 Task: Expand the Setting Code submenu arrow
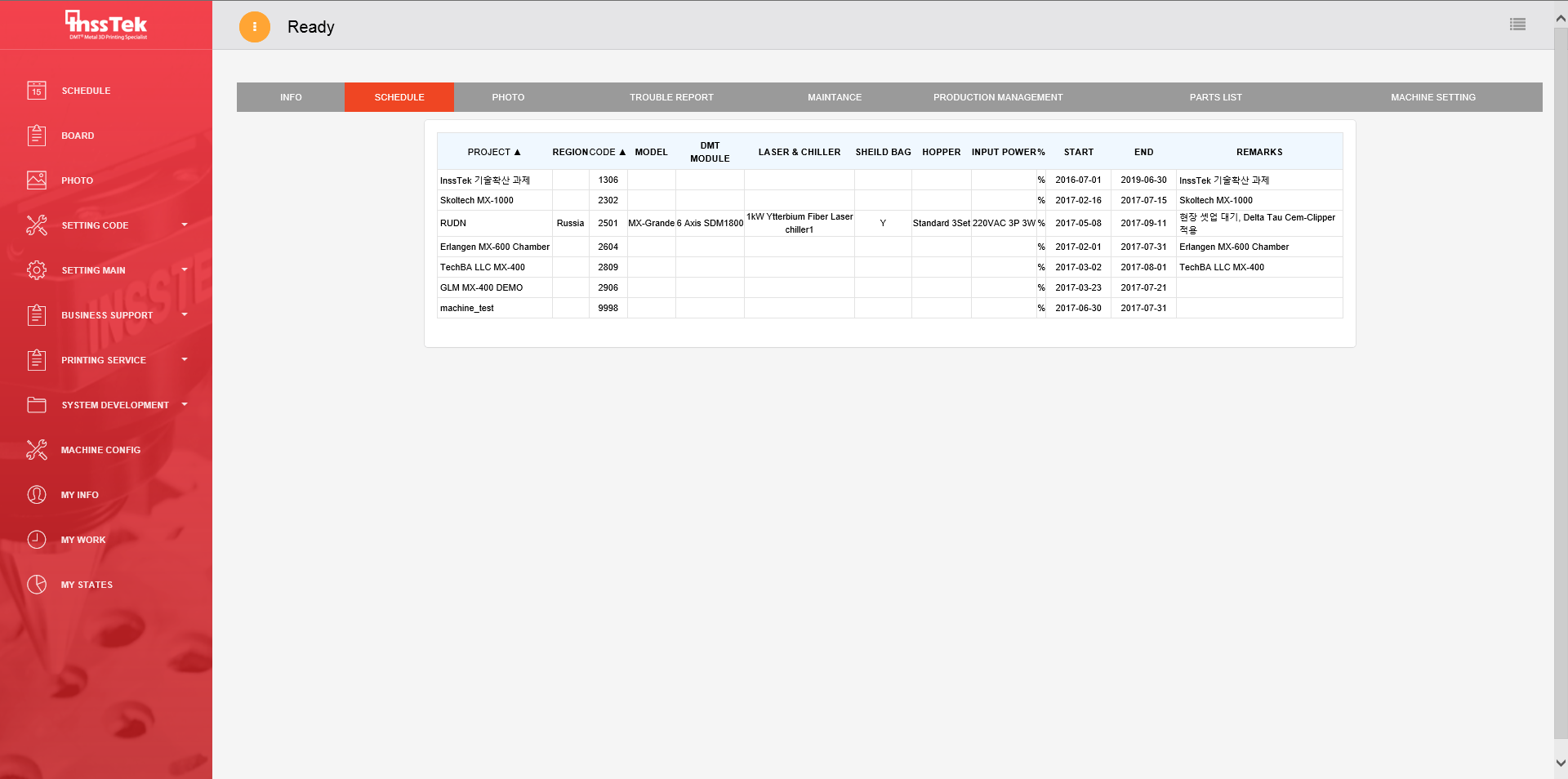(x=185, y=225)
